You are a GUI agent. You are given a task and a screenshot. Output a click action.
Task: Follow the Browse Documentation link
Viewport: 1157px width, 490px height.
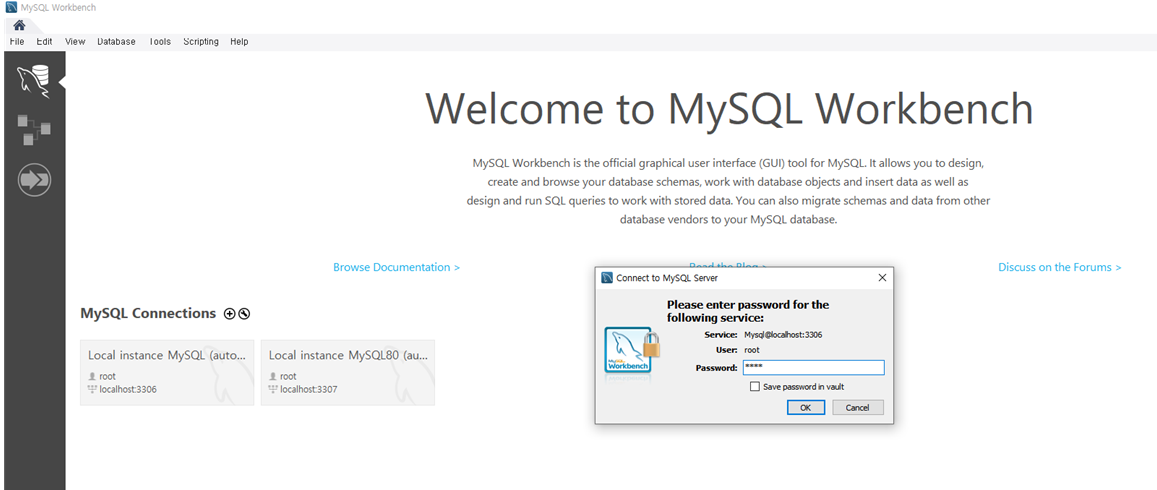pos(396,267)
